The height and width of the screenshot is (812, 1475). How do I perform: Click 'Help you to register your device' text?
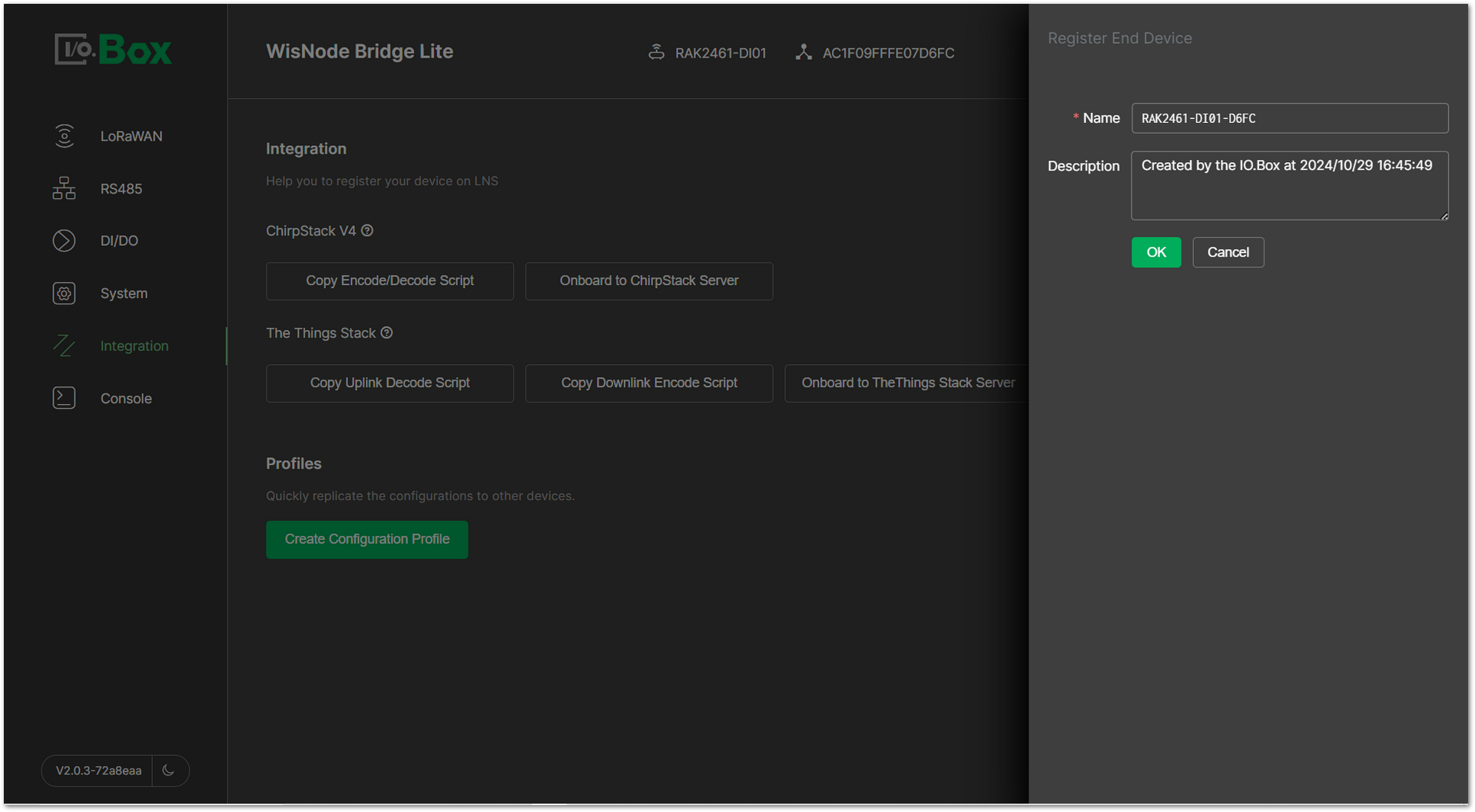click(382, 181)
